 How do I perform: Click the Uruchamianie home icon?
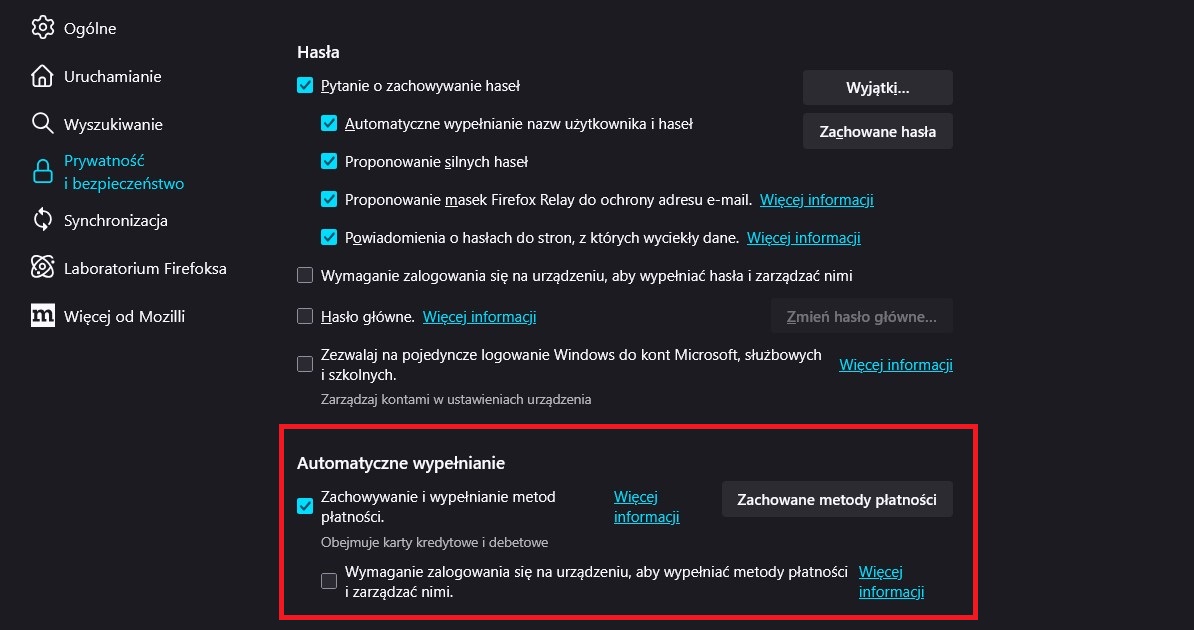42,76
